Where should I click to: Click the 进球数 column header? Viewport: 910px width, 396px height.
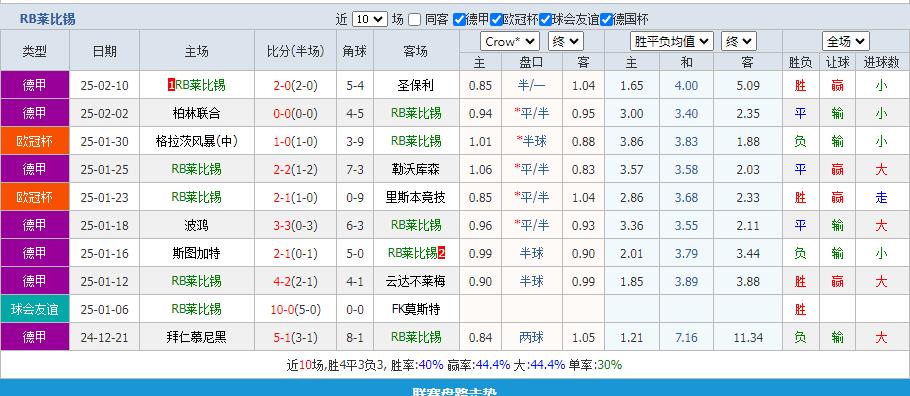pos(881,62)
